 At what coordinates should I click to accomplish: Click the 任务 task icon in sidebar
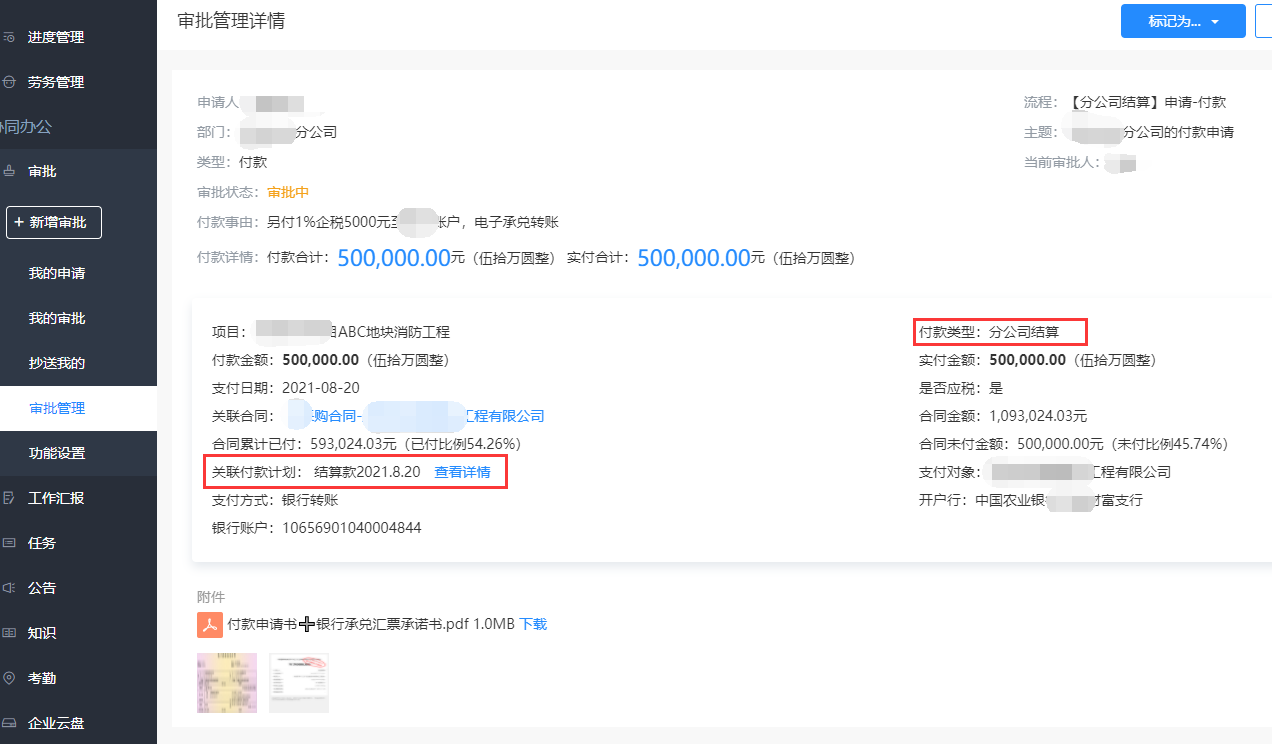(9, 543)
